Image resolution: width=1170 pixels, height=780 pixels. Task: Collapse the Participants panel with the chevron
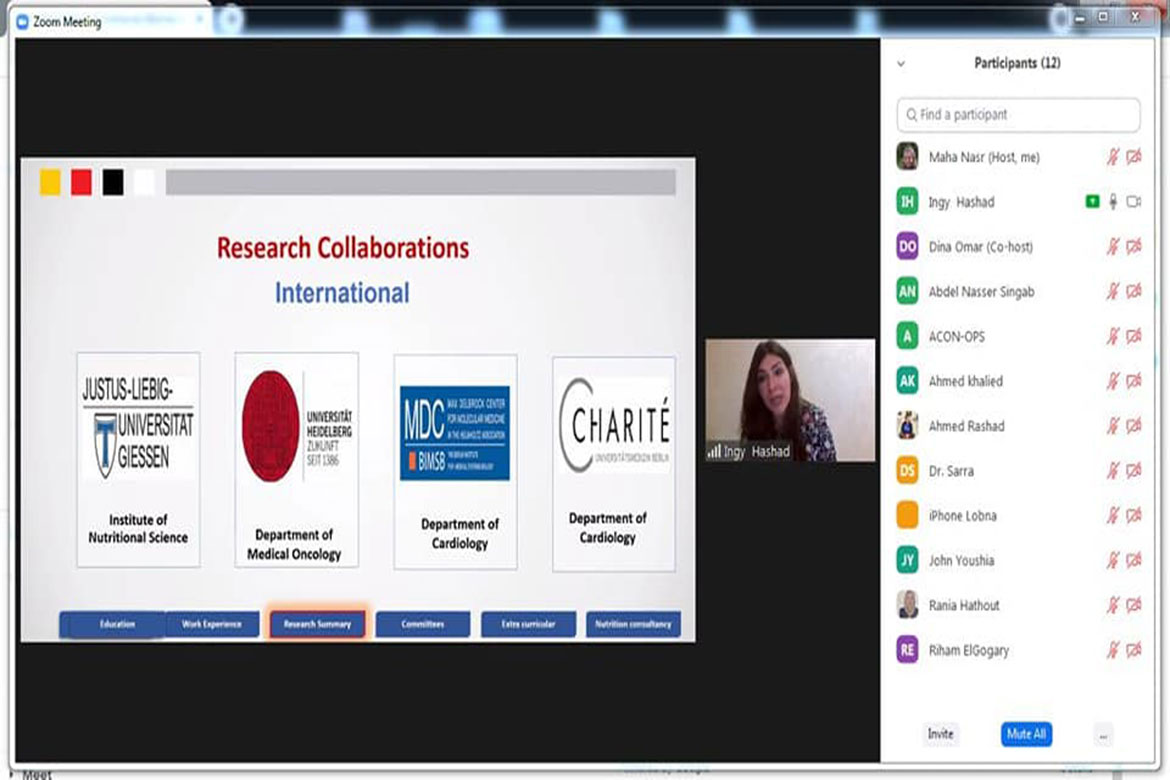coord(901,63)
